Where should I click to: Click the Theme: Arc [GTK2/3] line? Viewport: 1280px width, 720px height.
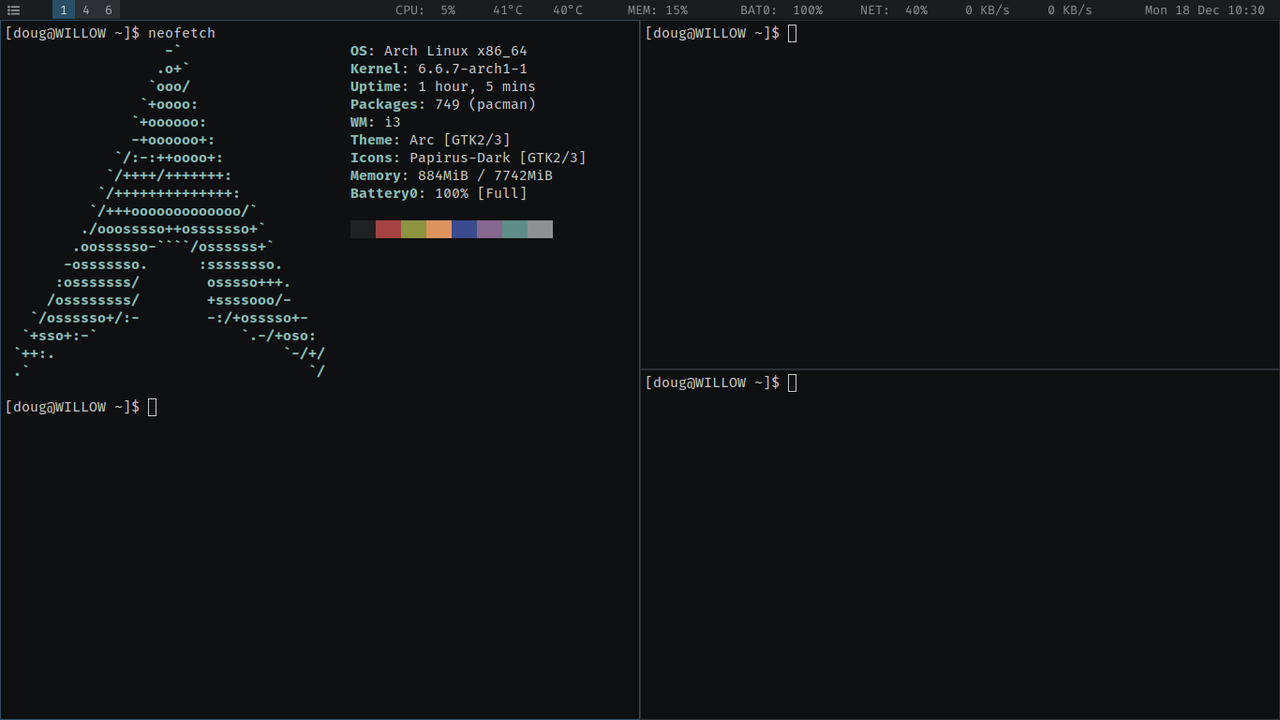(x=430, y=140)
